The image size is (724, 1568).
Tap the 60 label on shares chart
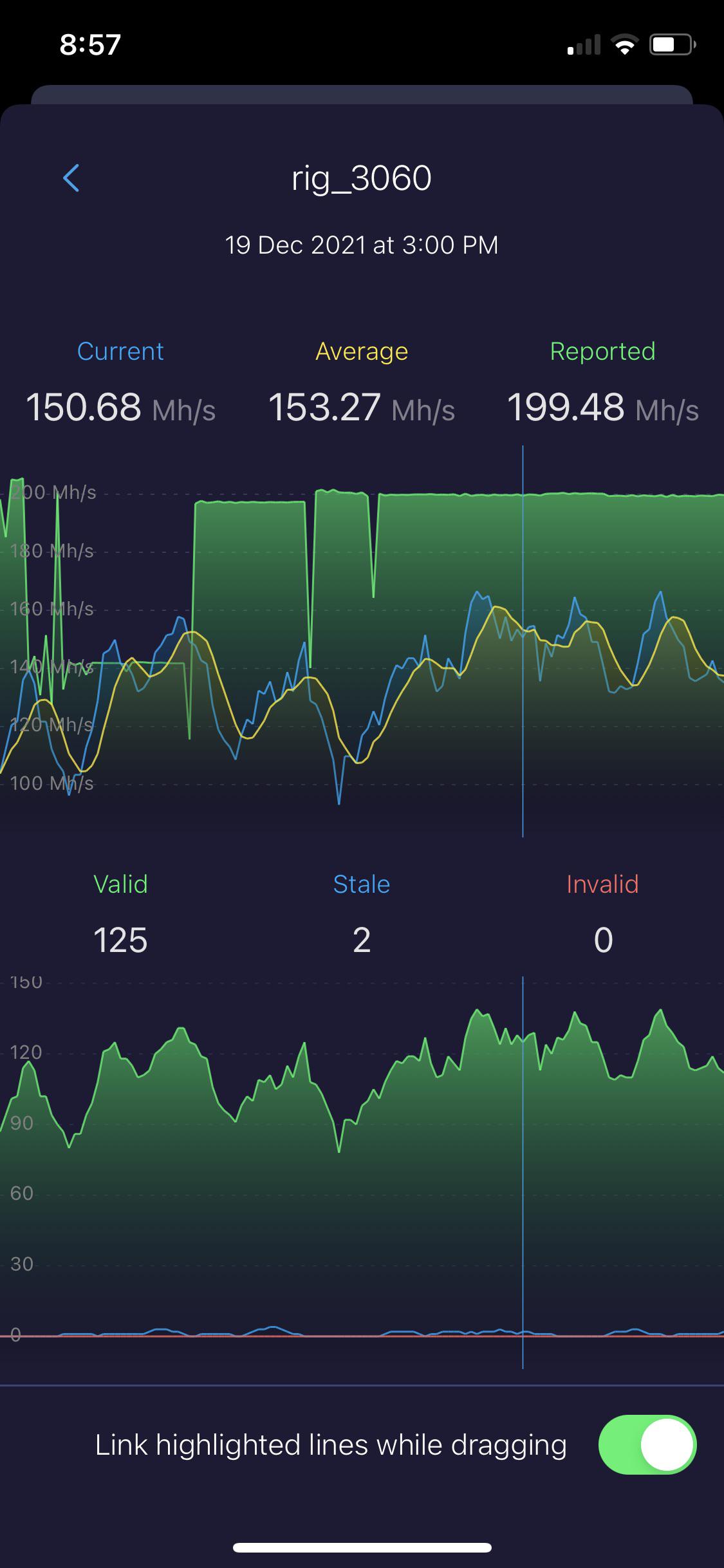[x=22, y=1193]
